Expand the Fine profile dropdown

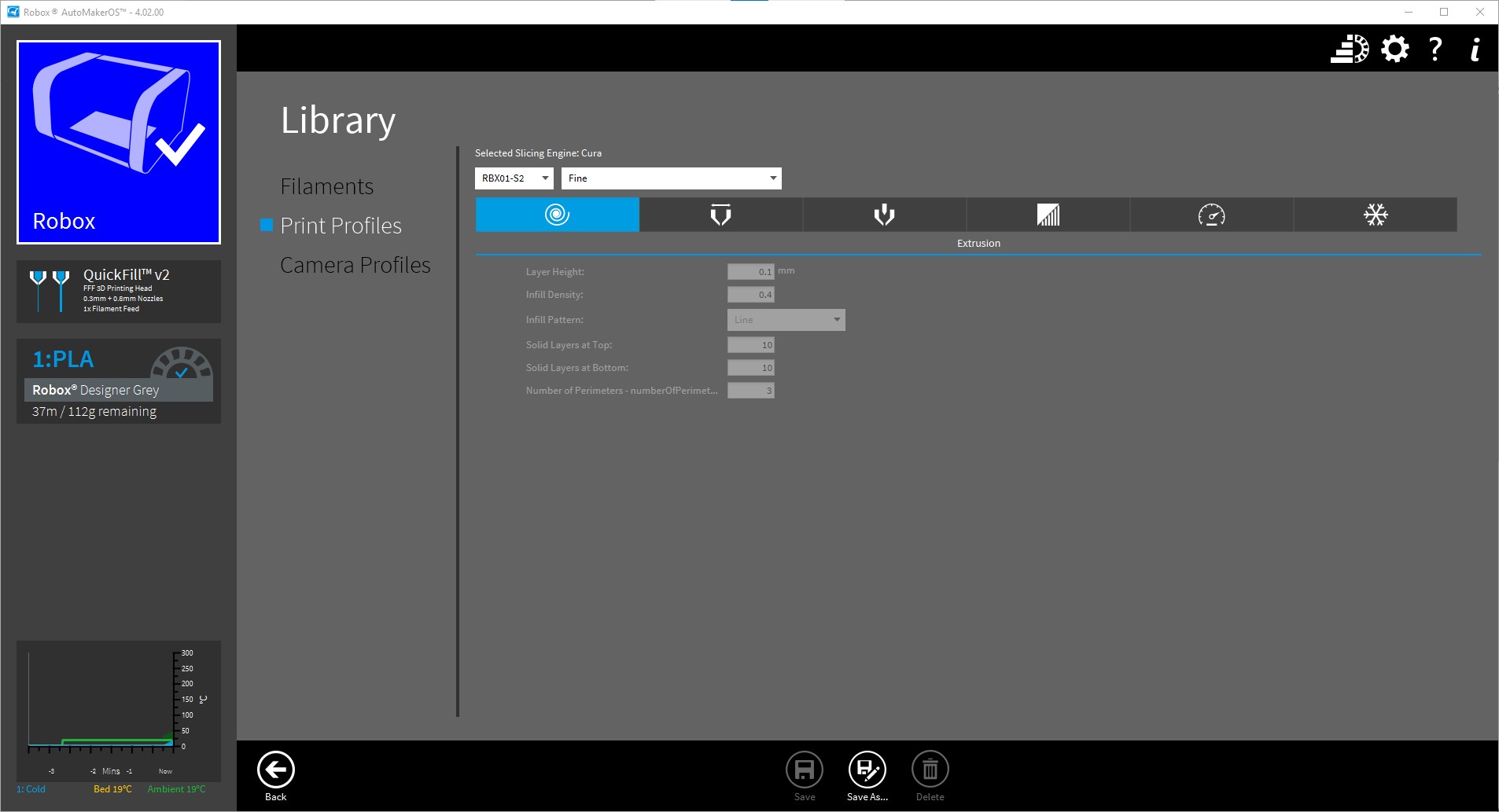[x=671, y=178]
